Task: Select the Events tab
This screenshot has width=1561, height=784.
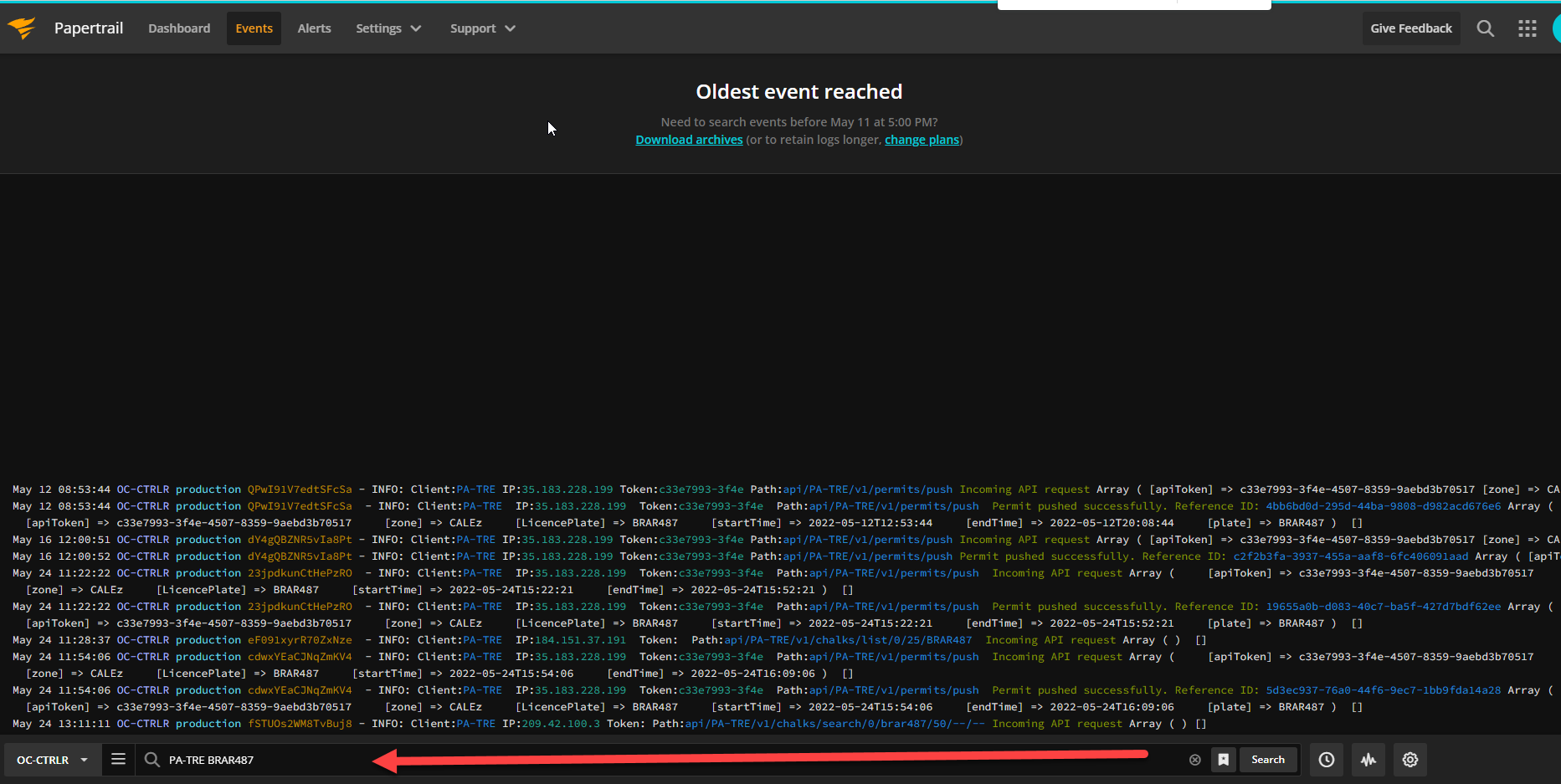Action: [254, 28]
